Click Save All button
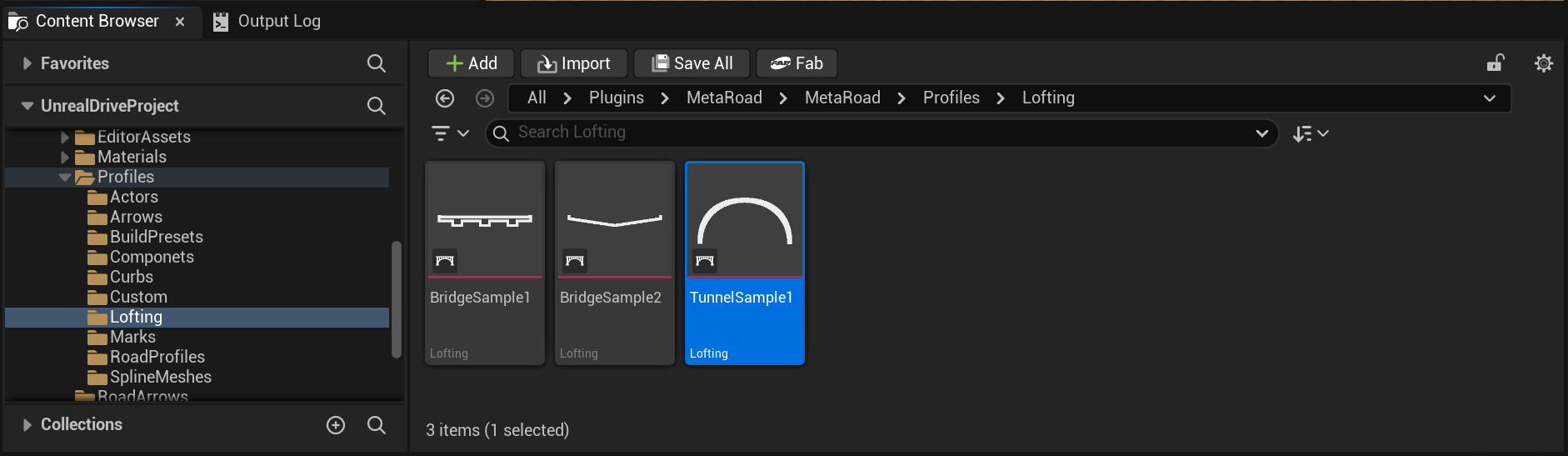 [x=692, y=63]
